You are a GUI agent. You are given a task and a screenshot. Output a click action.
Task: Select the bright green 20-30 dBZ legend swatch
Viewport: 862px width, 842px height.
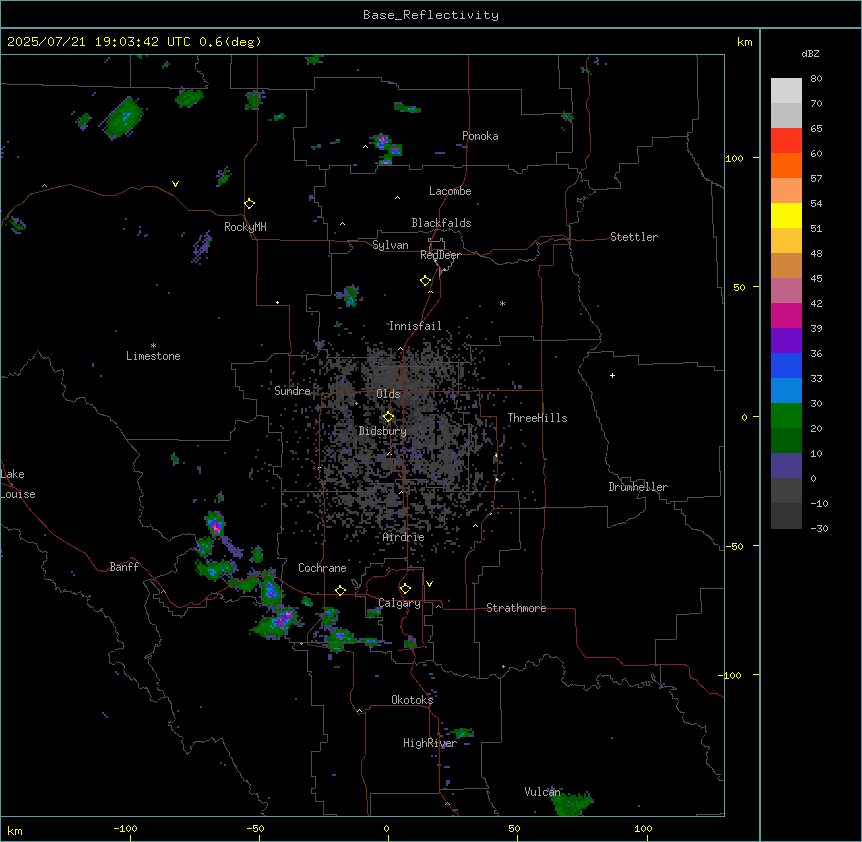pos(786,416)
